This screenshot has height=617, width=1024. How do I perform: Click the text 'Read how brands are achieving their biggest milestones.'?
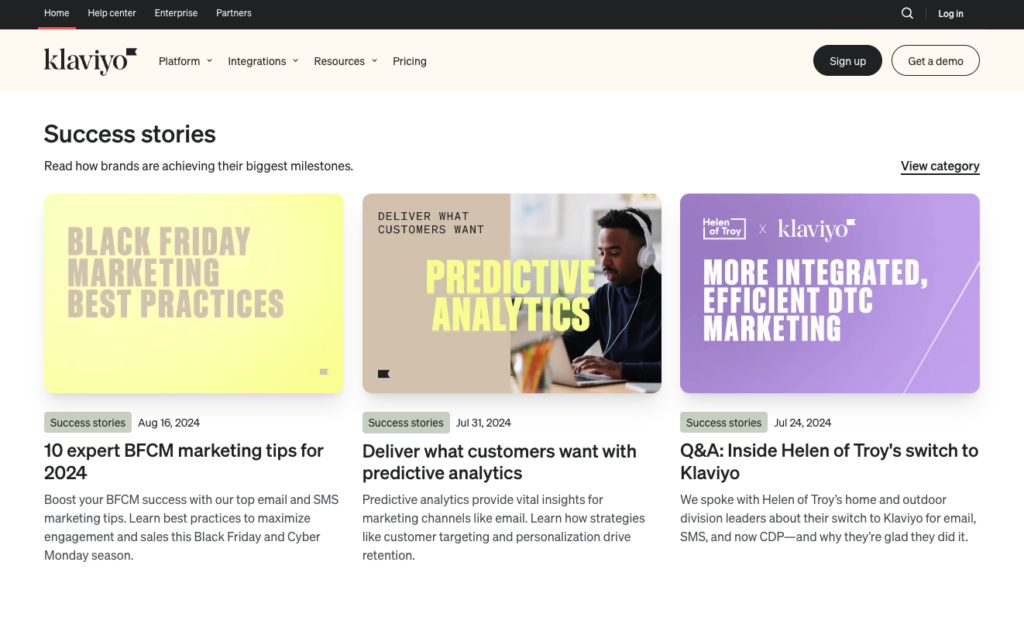199,166
